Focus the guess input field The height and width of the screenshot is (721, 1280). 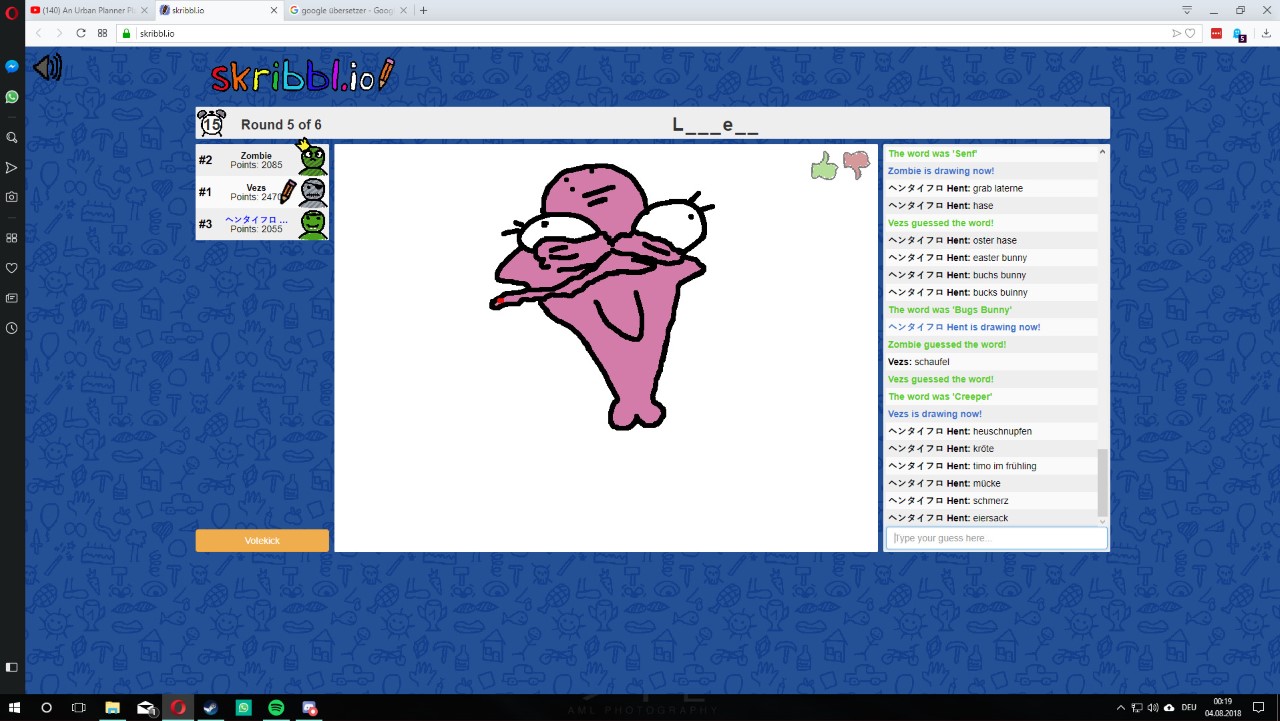996,538
